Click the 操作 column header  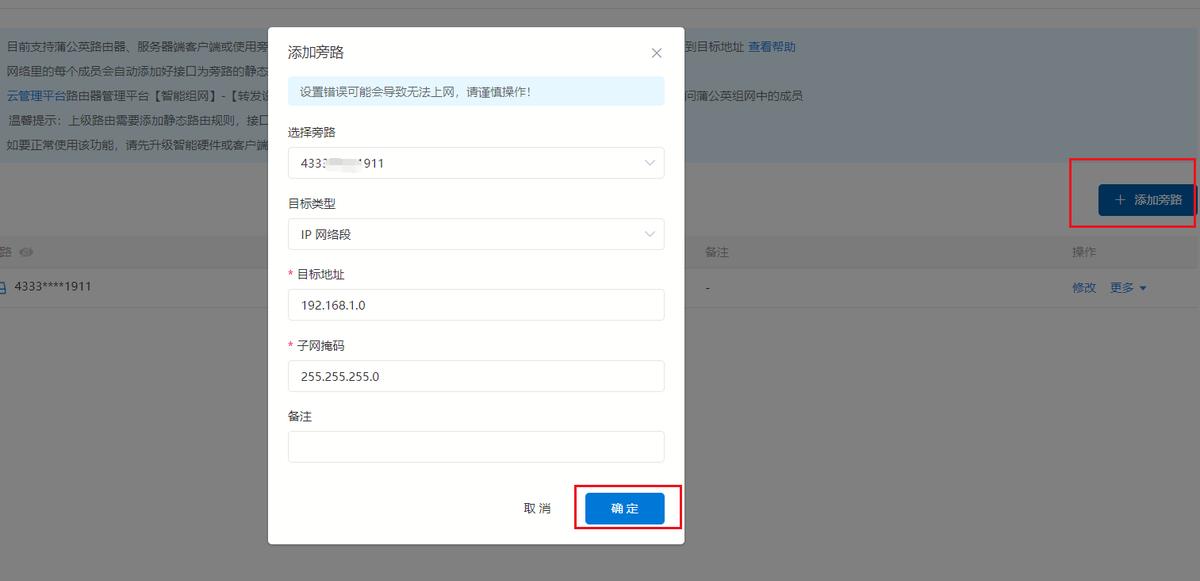(1084, 252)
